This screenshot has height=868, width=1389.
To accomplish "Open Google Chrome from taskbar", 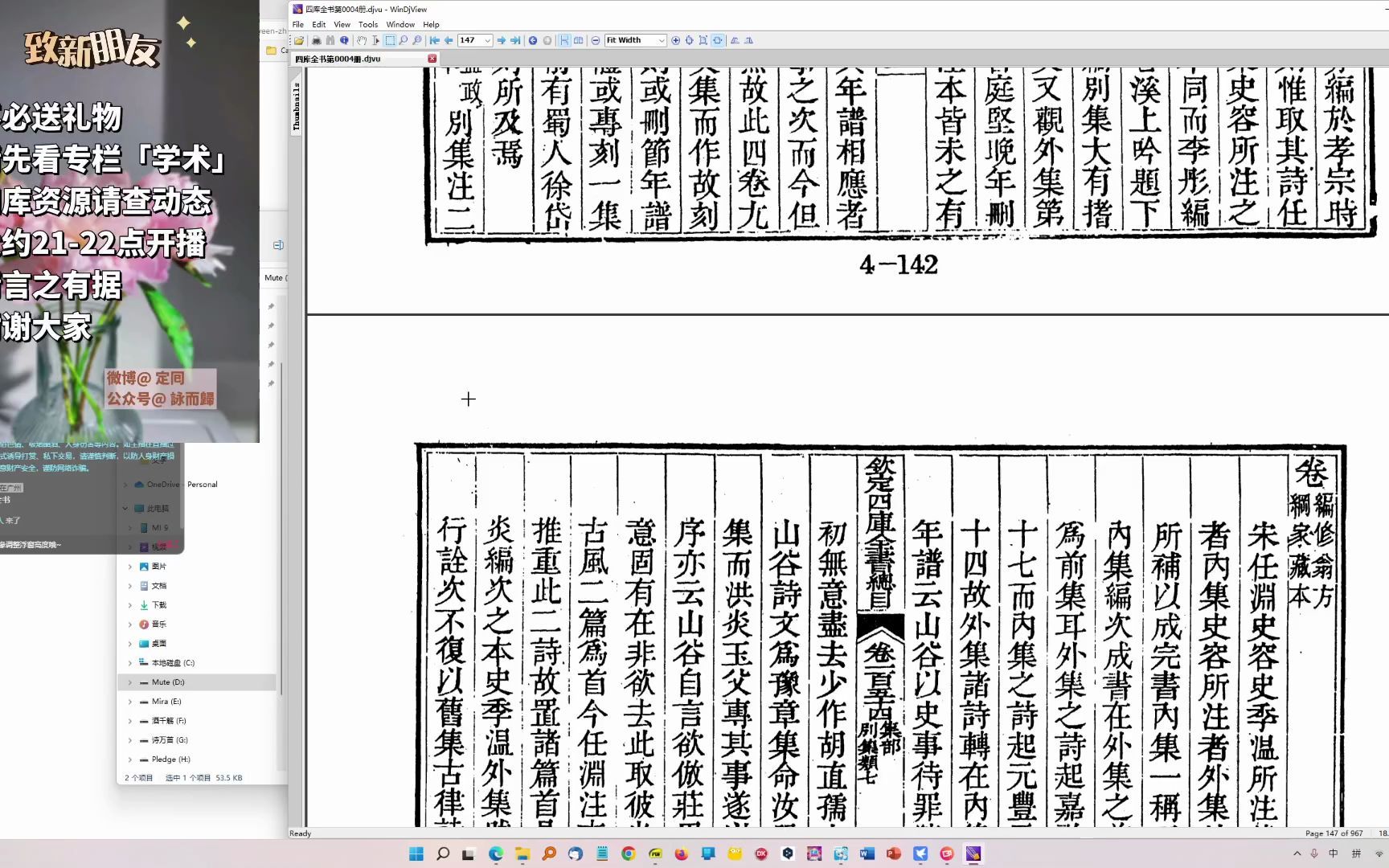I will (629, 854).
